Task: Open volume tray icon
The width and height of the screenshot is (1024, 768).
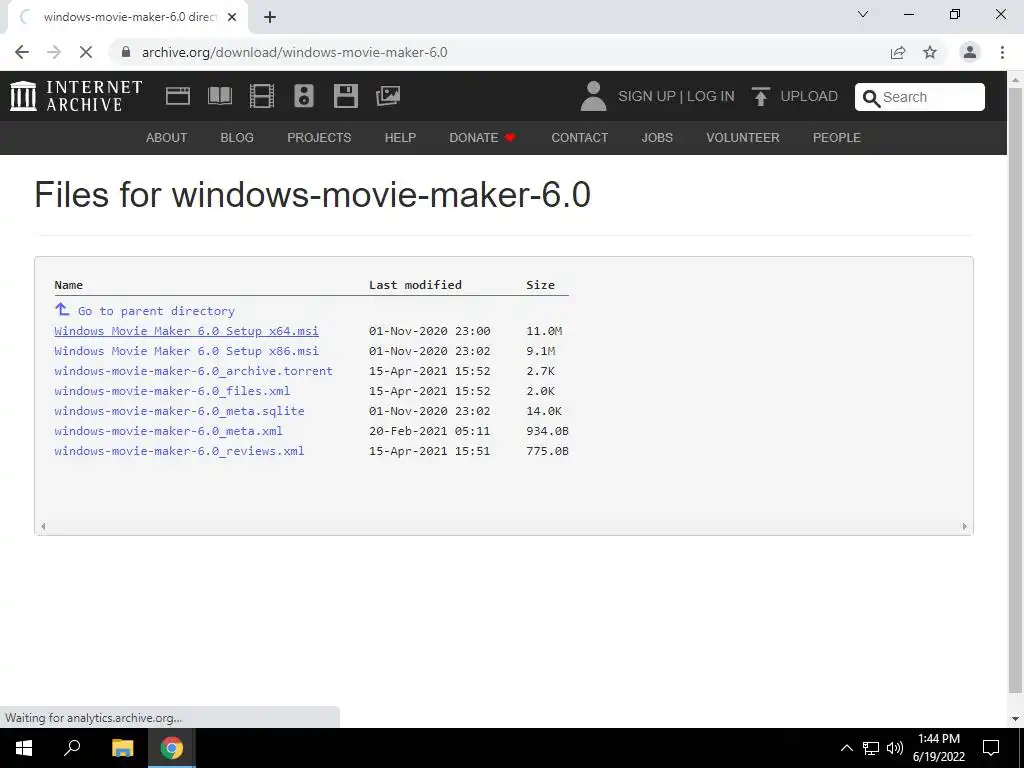Action: point(895,748)
